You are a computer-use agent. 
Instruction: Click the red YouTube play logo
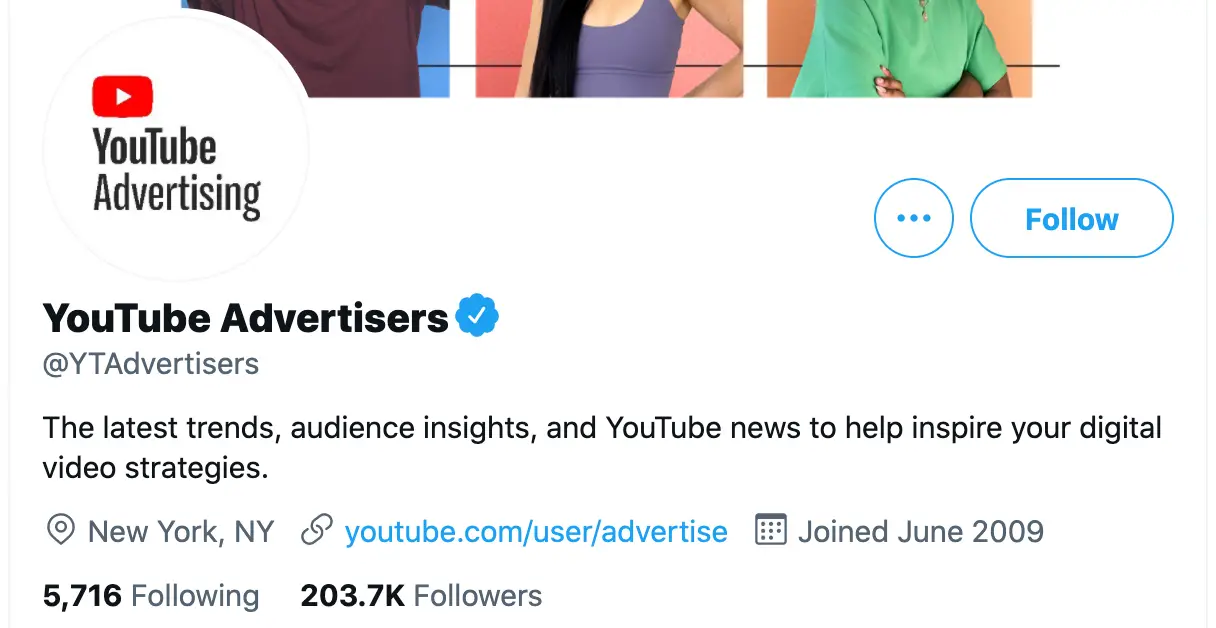coord(122,97)
